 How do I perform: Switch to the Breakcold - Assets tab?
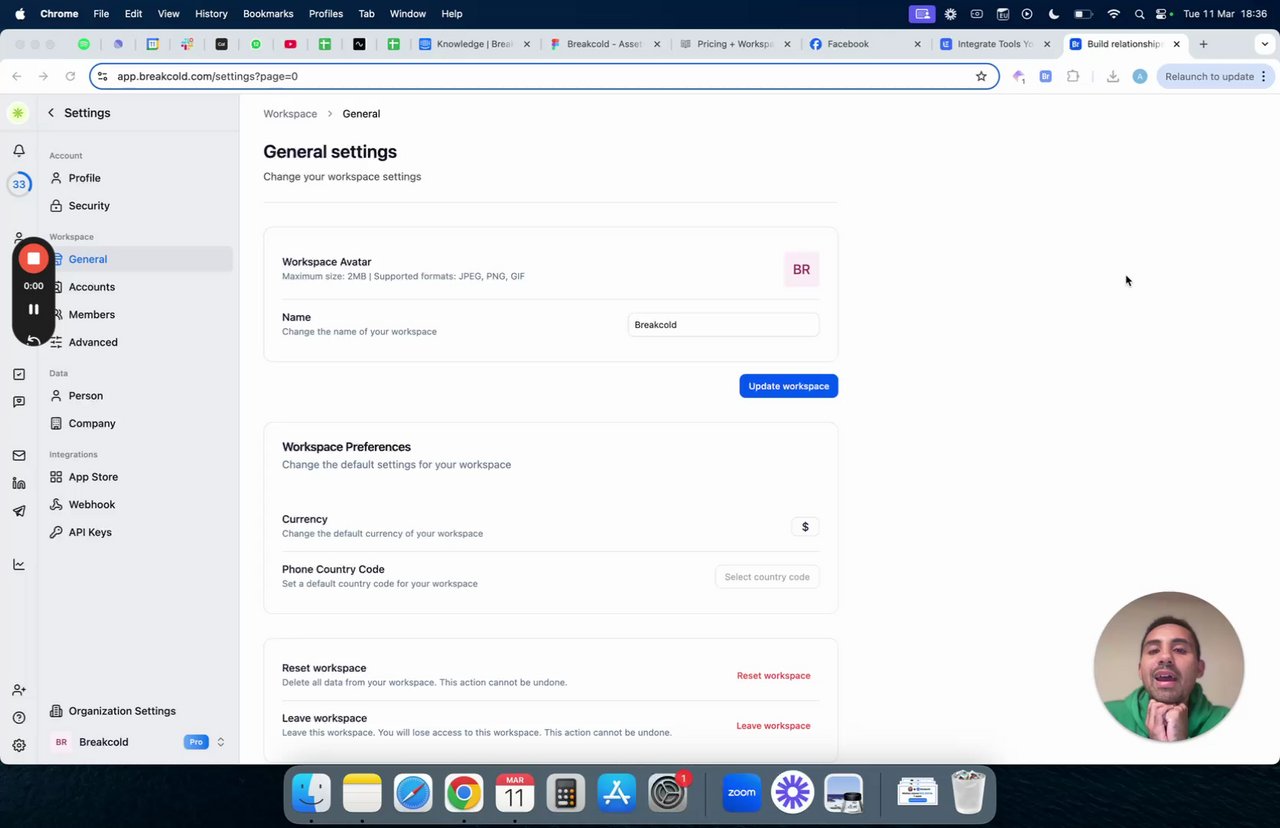[x=605, y=44]
